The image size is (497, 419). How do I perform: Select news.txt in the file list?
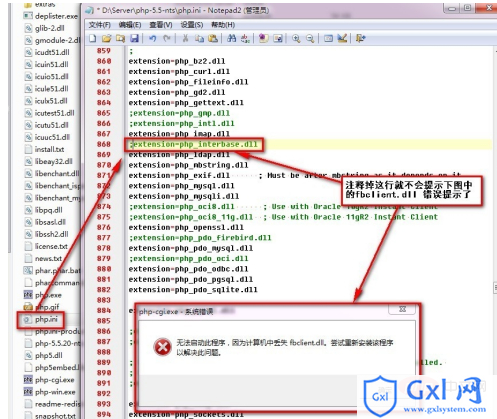tap(48, 258)
